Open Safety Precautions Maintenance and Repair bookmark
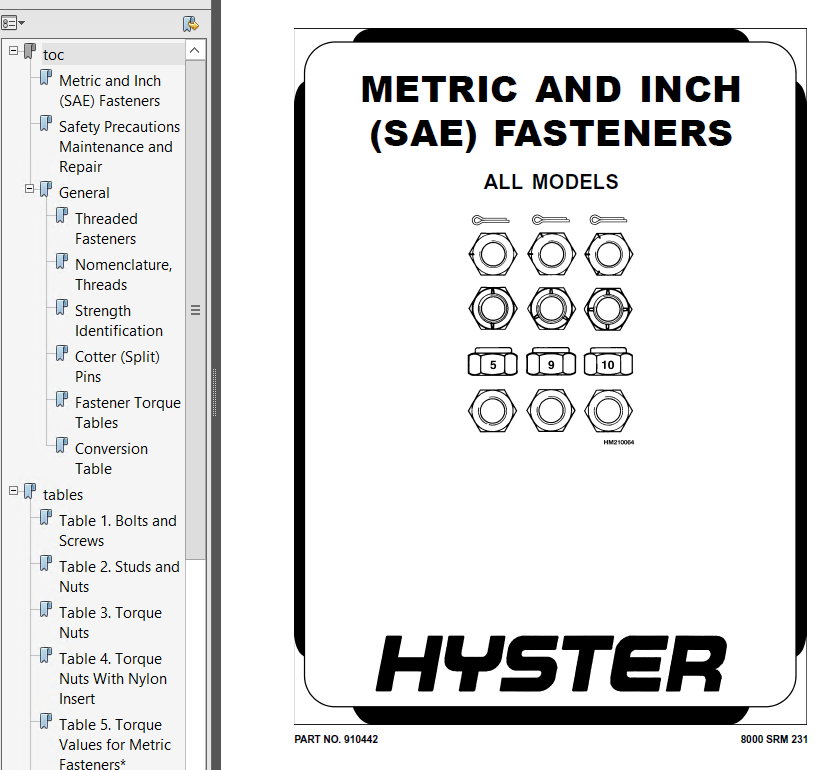This screenshot has height=770, width=839. (119, 147)
